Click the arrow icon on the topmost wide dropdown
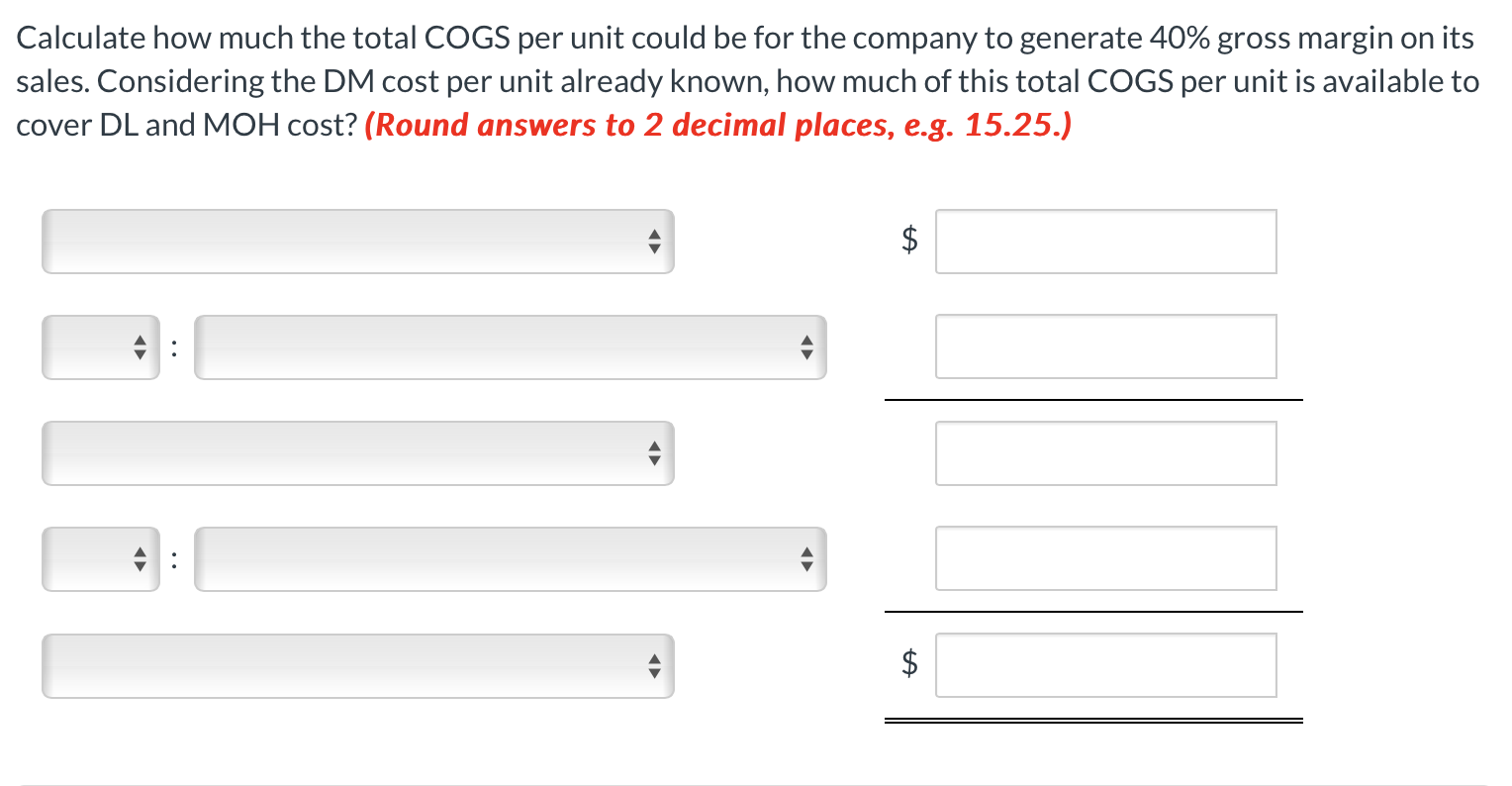1512x786 pixels. point(655,241)
